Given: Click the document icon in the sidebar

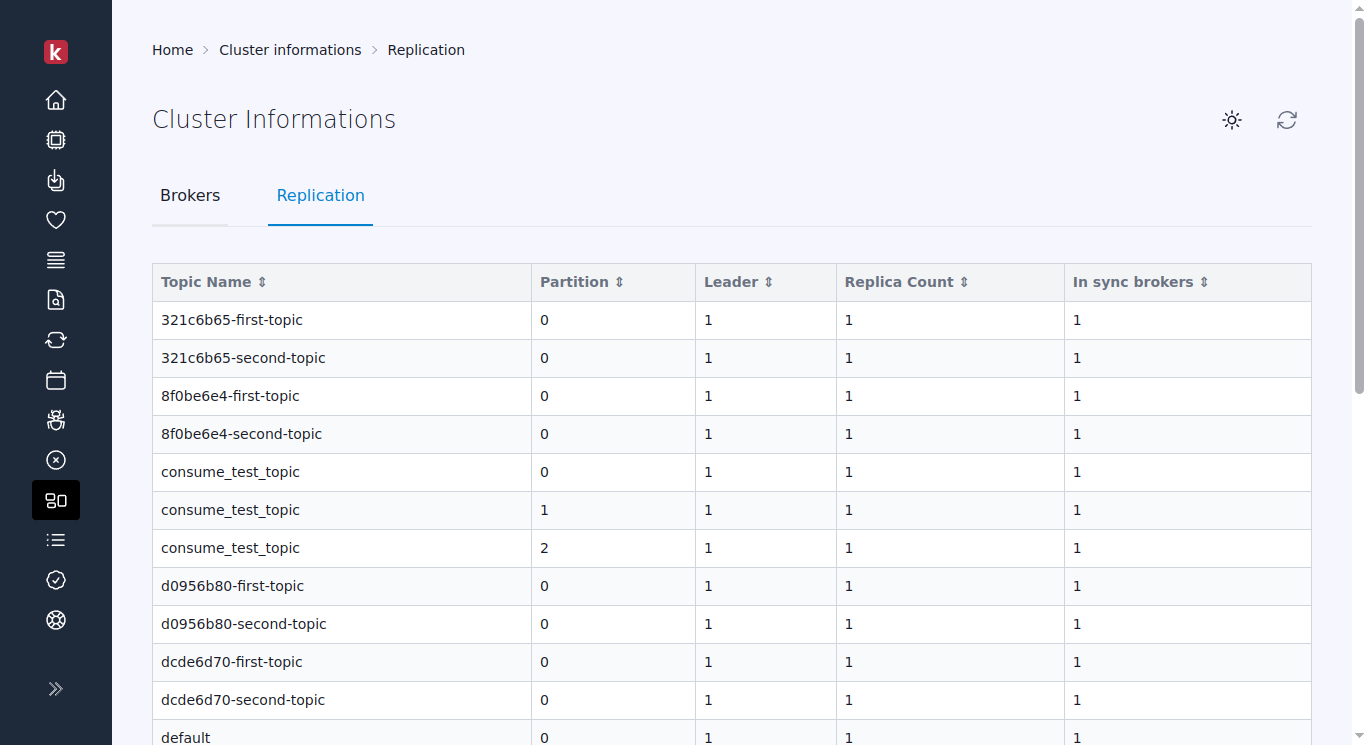Looking at the screenshot, I should 56,300.
